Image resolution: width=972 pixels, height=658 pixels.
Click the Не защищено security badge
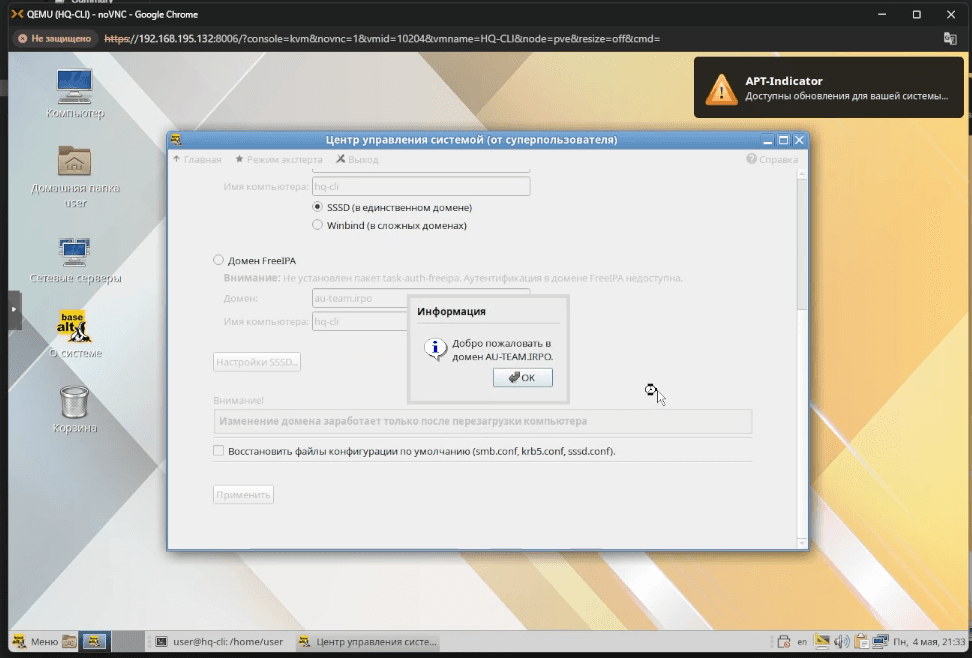(x=55, y=38)
